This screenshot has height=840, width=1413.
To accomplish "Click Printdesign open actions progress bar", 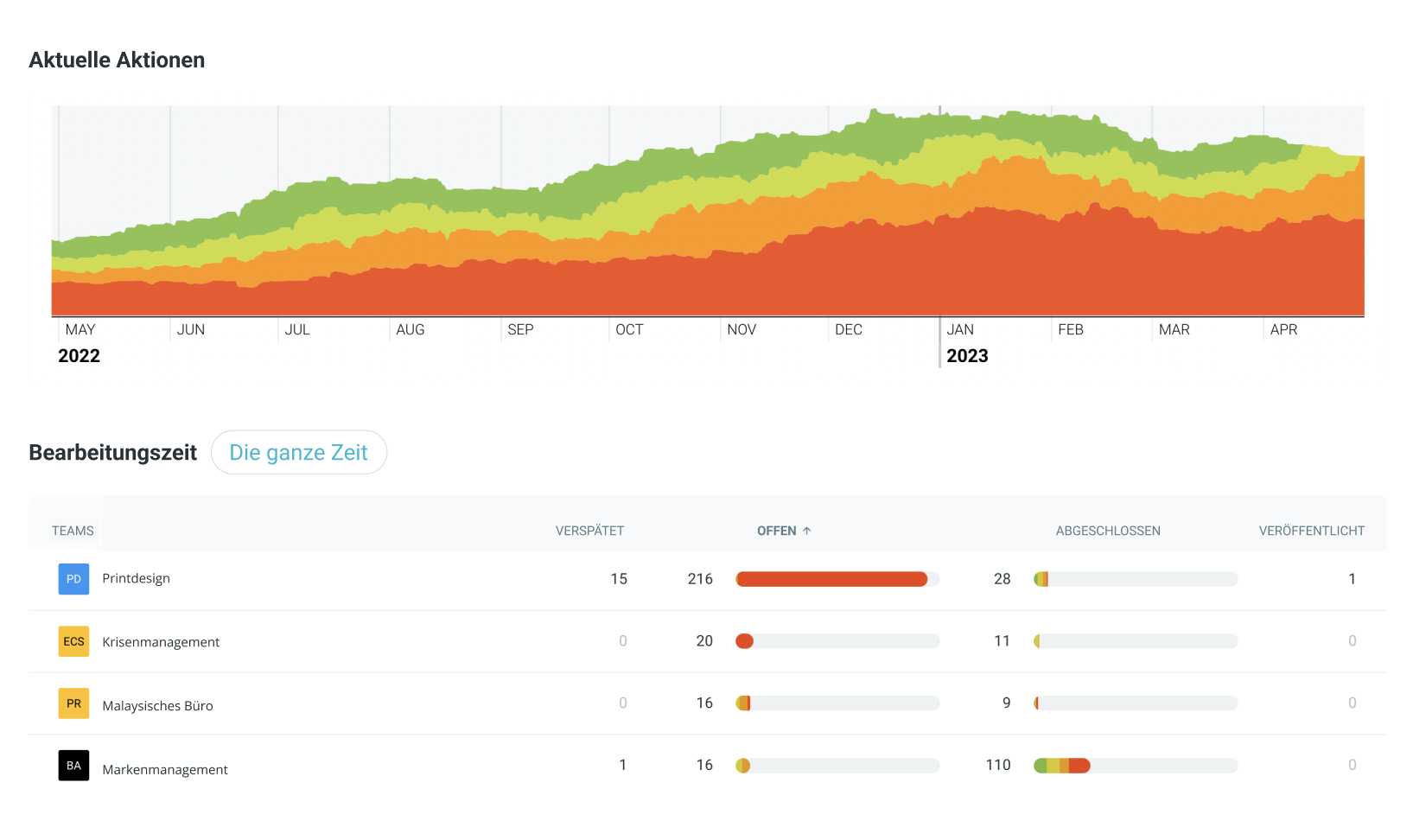I will [x=837, y=579].
